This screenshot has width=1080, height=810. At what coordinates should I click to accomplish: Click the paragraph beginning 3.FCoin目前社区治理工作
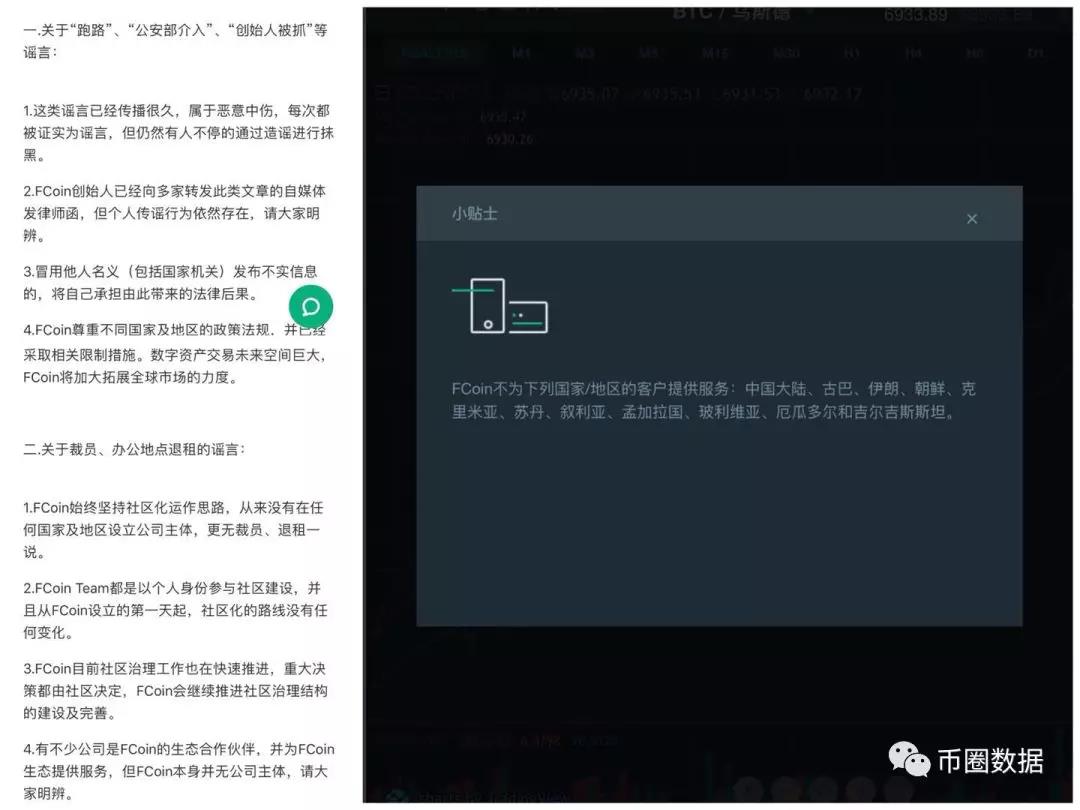coord(176,691)
